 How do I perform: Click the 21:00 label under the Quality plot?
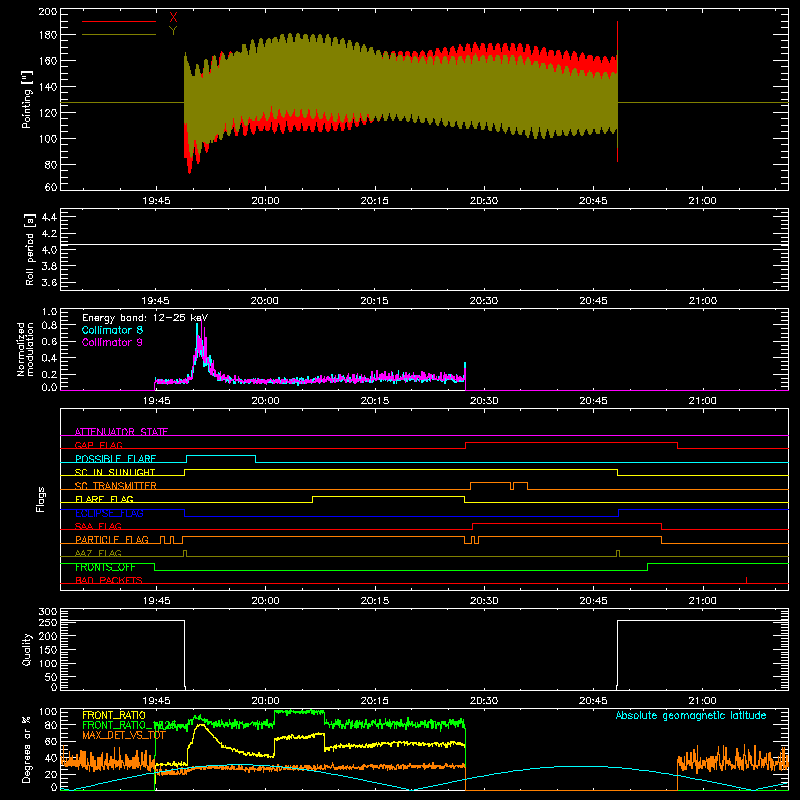pyautogui.click(x=702, y=701)
